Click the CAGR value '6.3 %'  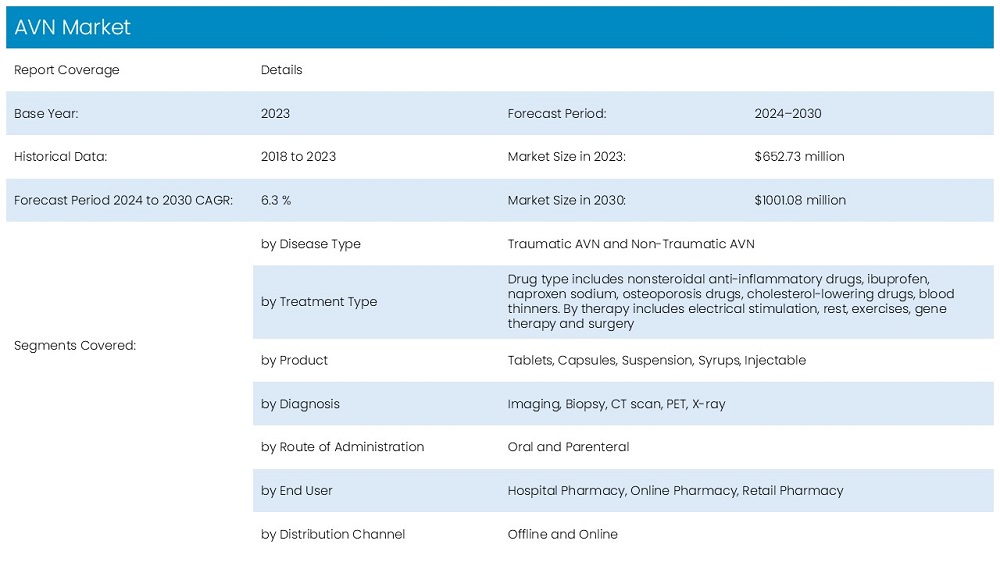click(276, 200)
